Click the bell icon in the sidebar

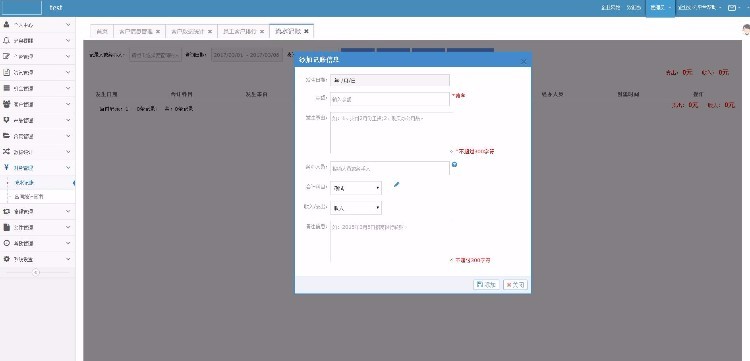pos(6,41)
